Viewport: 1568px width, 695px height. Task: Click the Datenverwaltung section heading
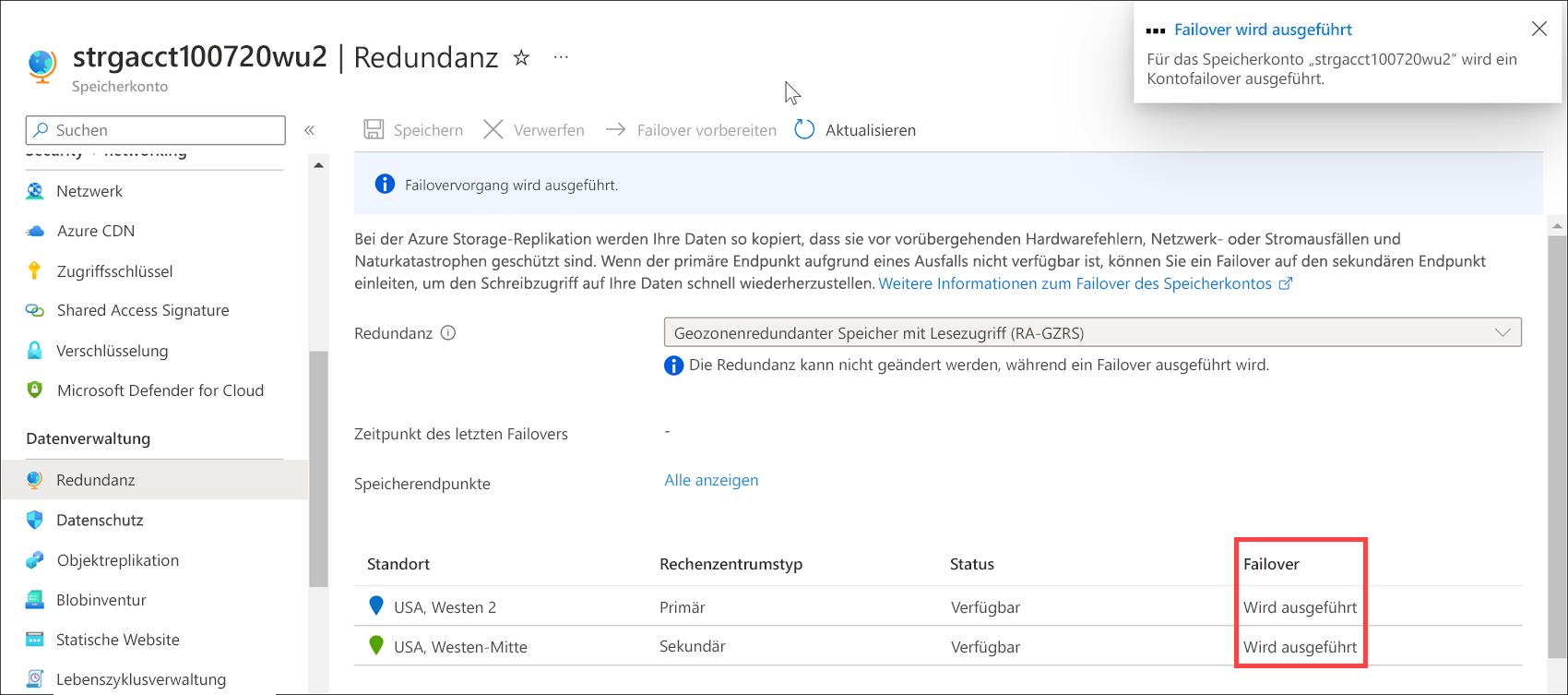(x=88, y=438)
